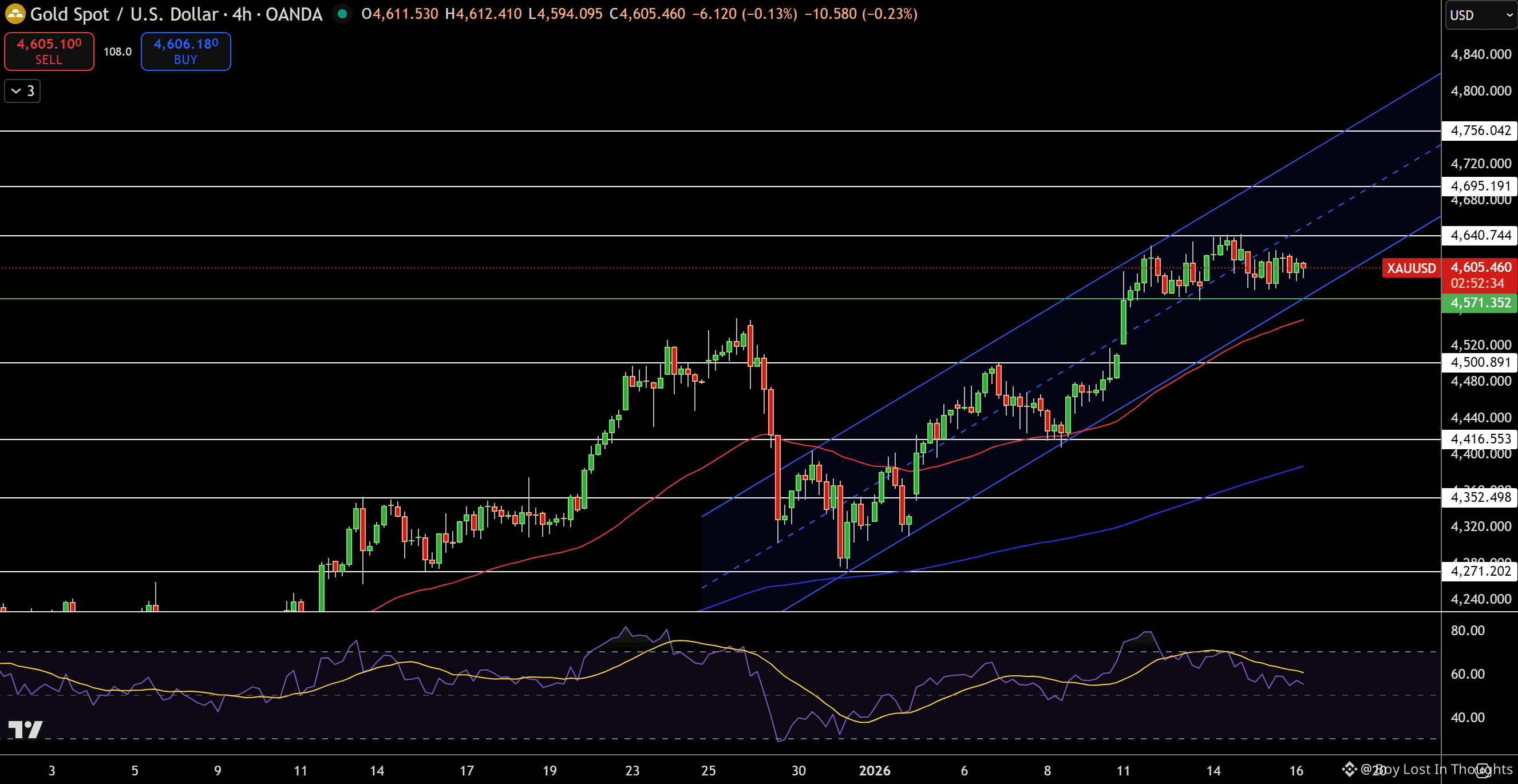Select the green 4,571.352 price level label
Screen dimensions: 1518x784
pyautogui.click(x=1480, y=303)
